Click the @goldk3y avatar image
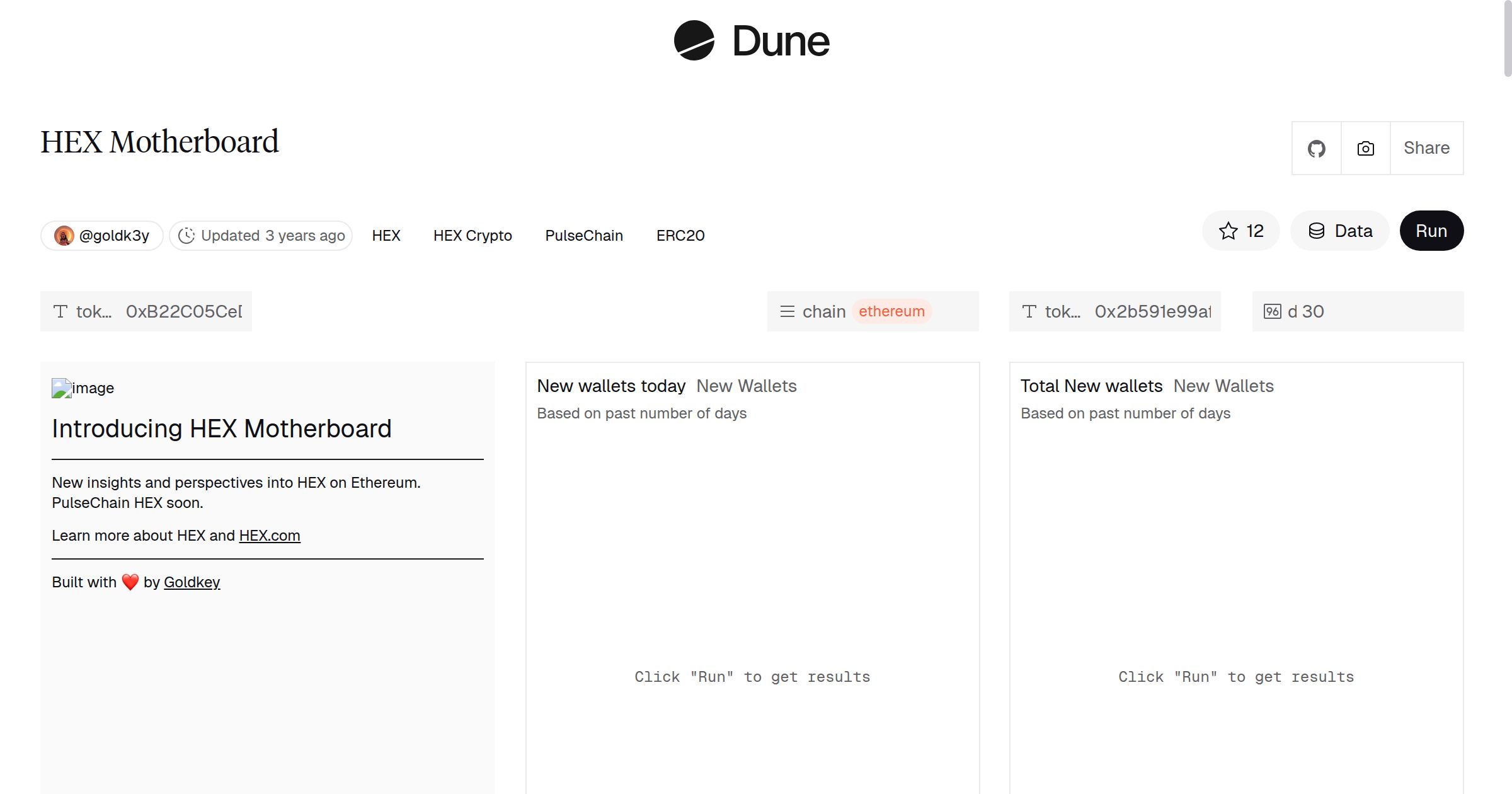Viewport: 1512px width, 794px height. coord(64,236)
